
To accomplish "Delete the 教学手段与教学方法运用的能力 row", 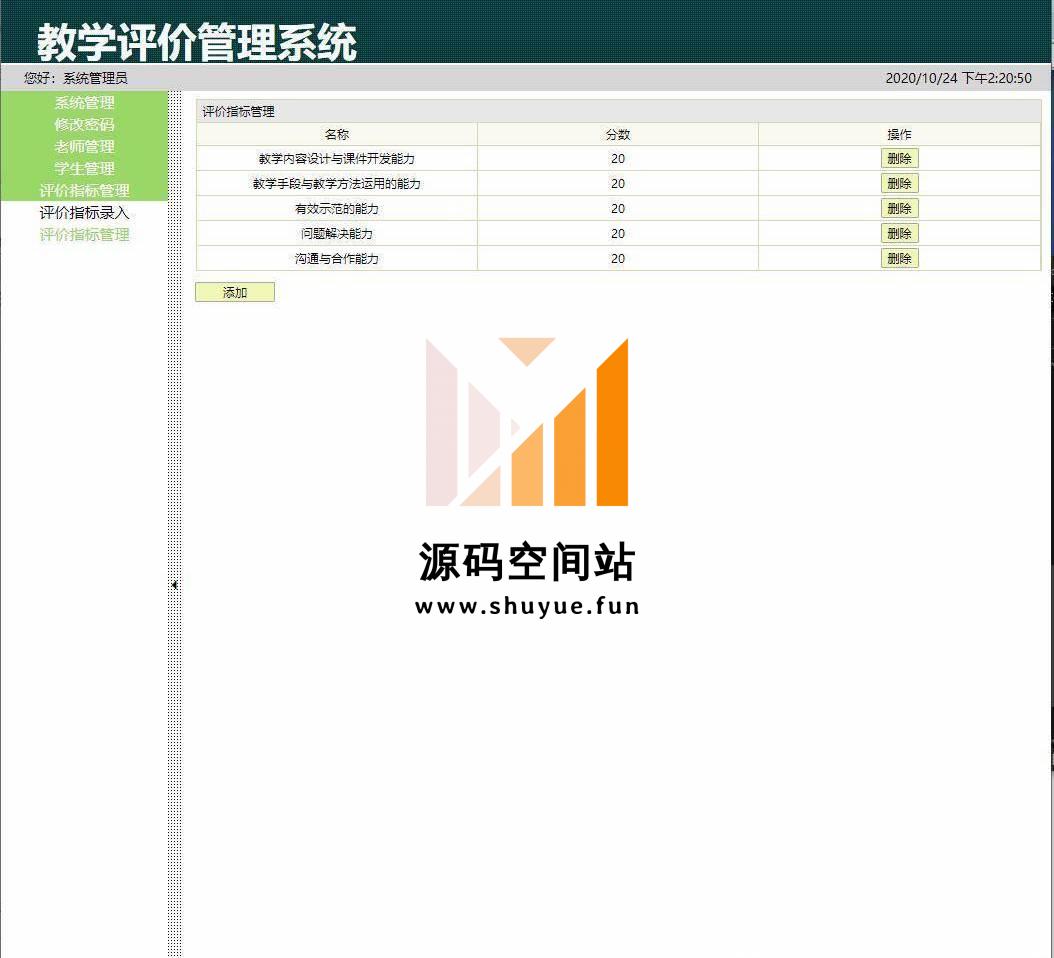I will click(899, 184).
